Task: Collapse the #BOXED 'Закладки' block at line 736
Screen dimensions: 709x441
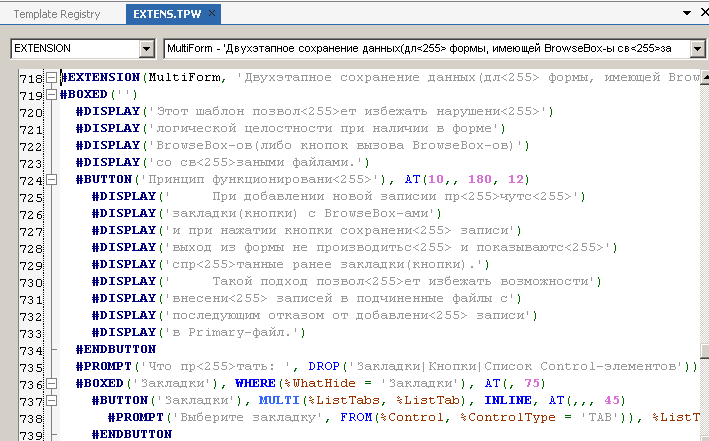Action: point(51,384)
